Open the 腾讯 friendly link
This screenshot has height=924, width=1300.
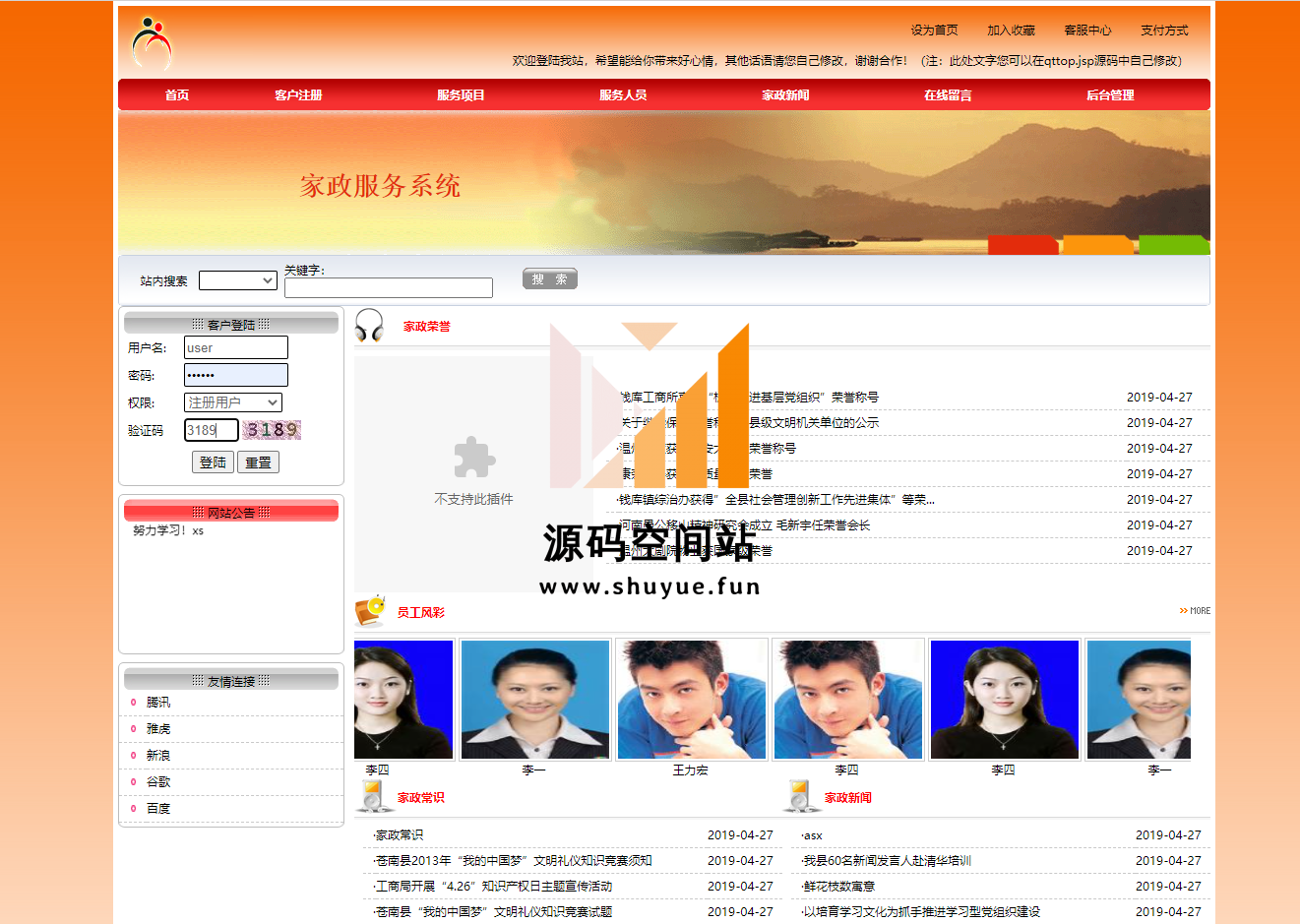158,703
